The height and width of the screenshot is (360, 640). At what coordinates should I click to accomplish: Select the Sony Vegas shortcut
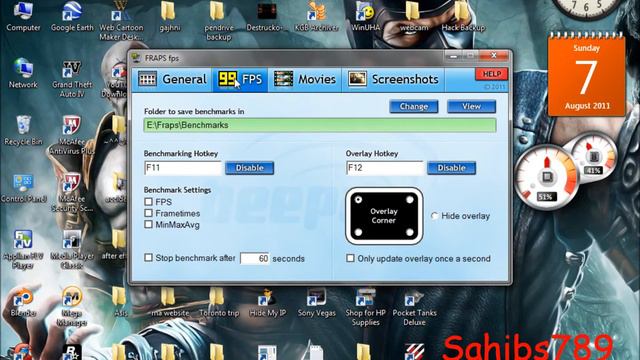tap(316, 302)
